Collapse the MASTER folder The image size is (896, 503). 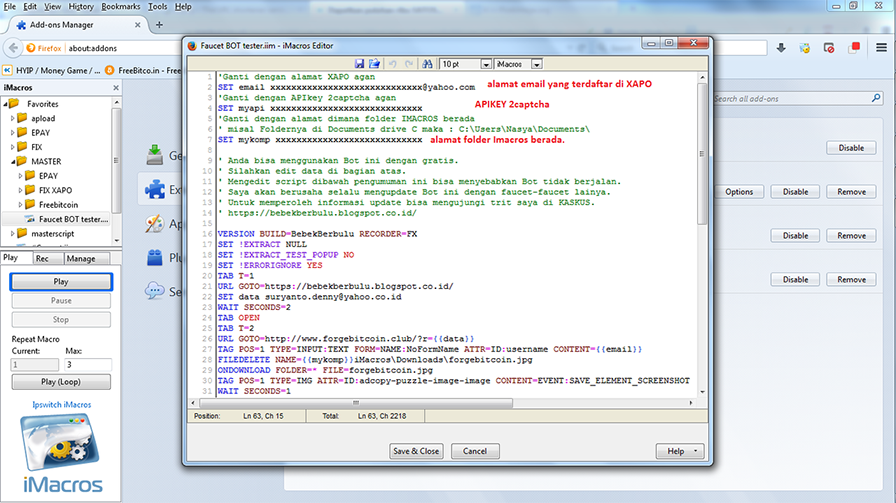(x=13, y=162)
